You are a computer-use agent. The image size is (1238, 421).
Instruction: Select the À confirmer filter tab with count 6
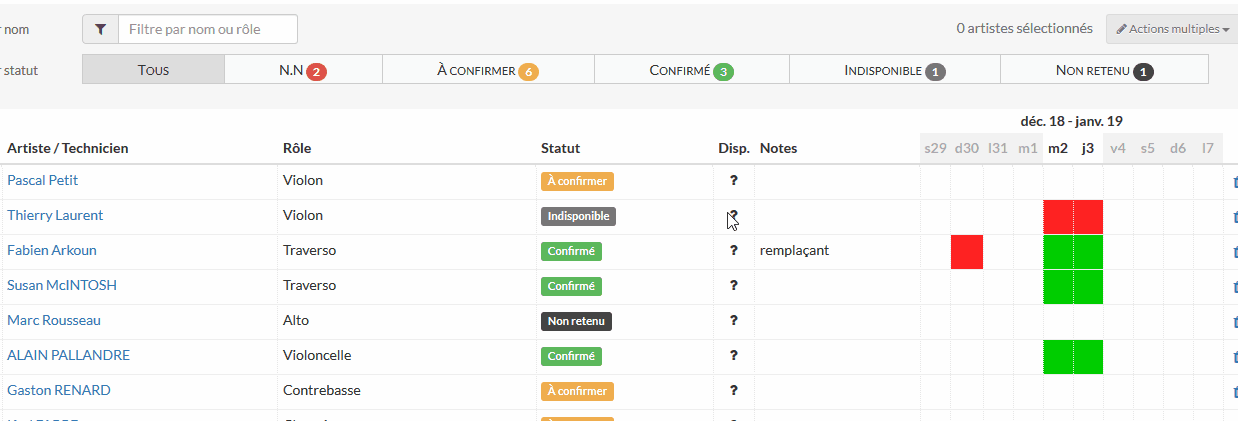point(488,70)
